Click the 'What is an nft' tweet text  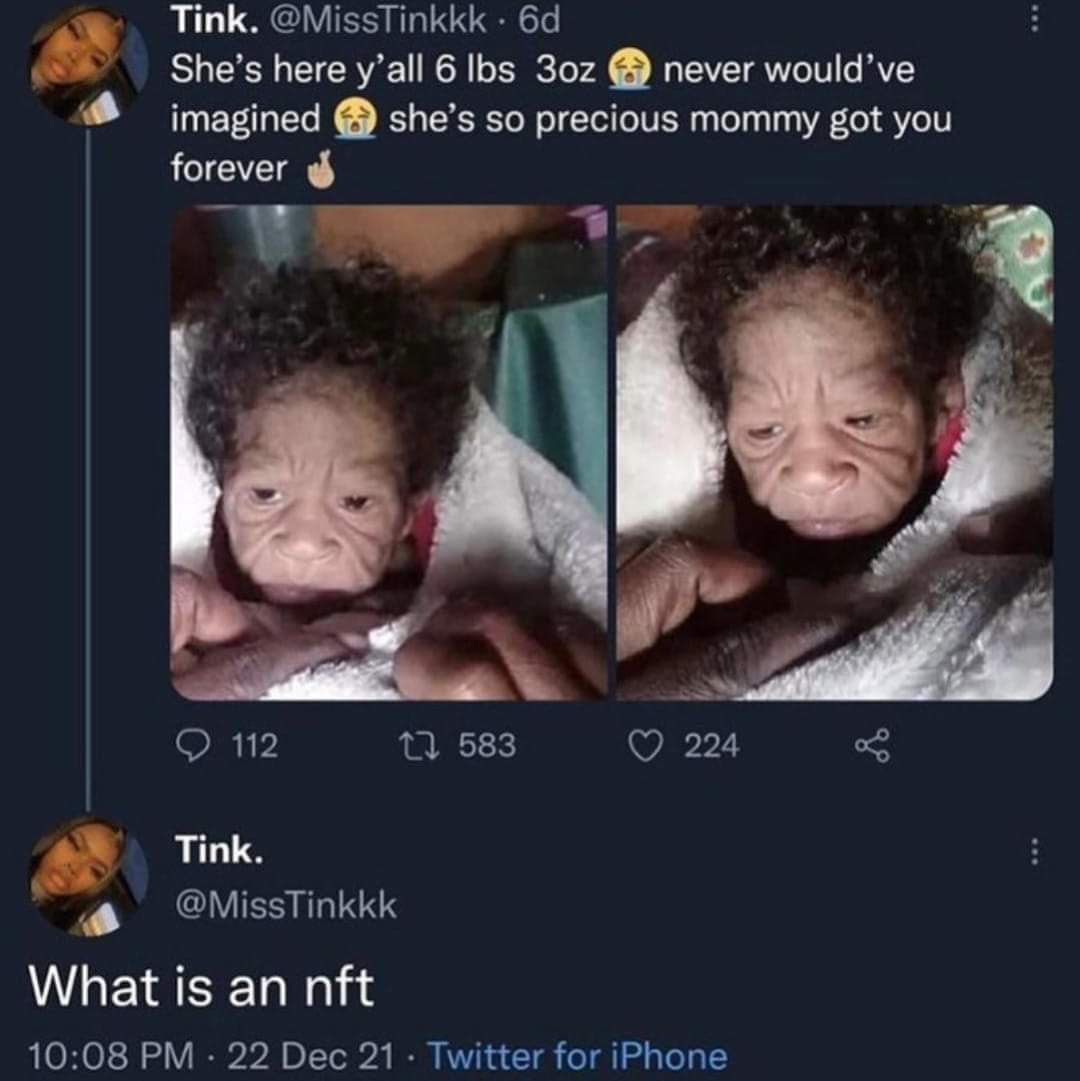pyautogui.click(x=201, y=987)
